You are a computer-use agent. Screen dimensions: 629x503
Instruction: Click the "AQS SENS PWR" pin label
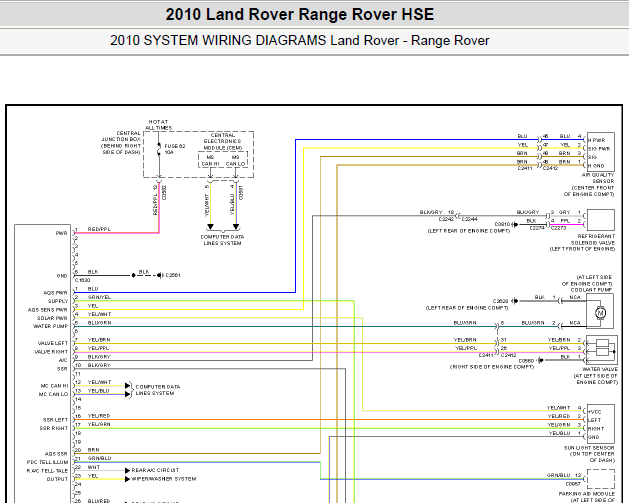pyautogui.click(x=47, y=310)
